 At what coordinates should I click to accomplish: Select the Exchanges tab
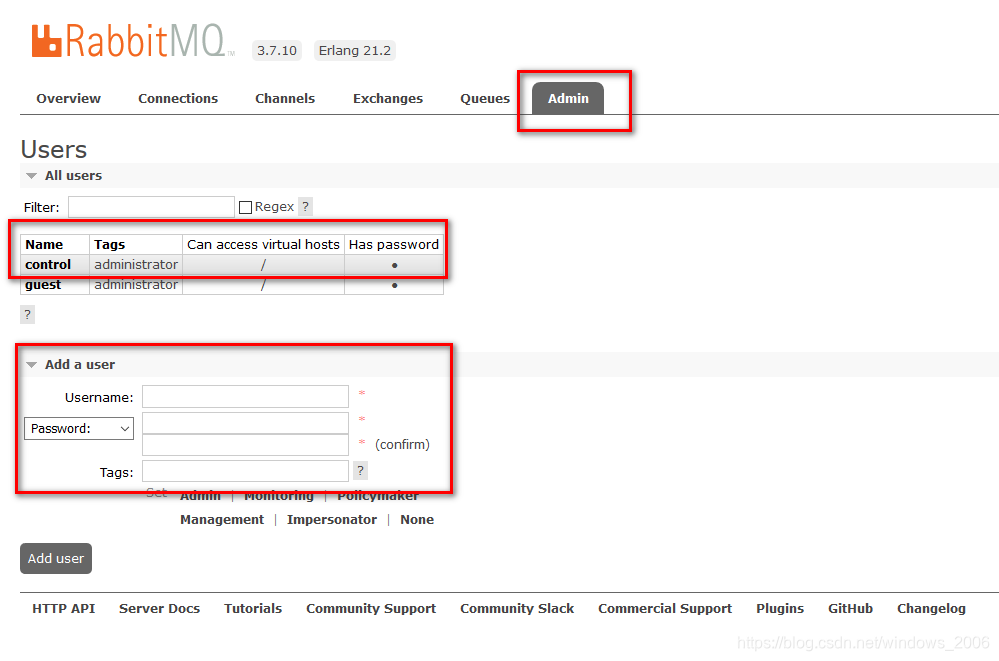tap(388, 98)
